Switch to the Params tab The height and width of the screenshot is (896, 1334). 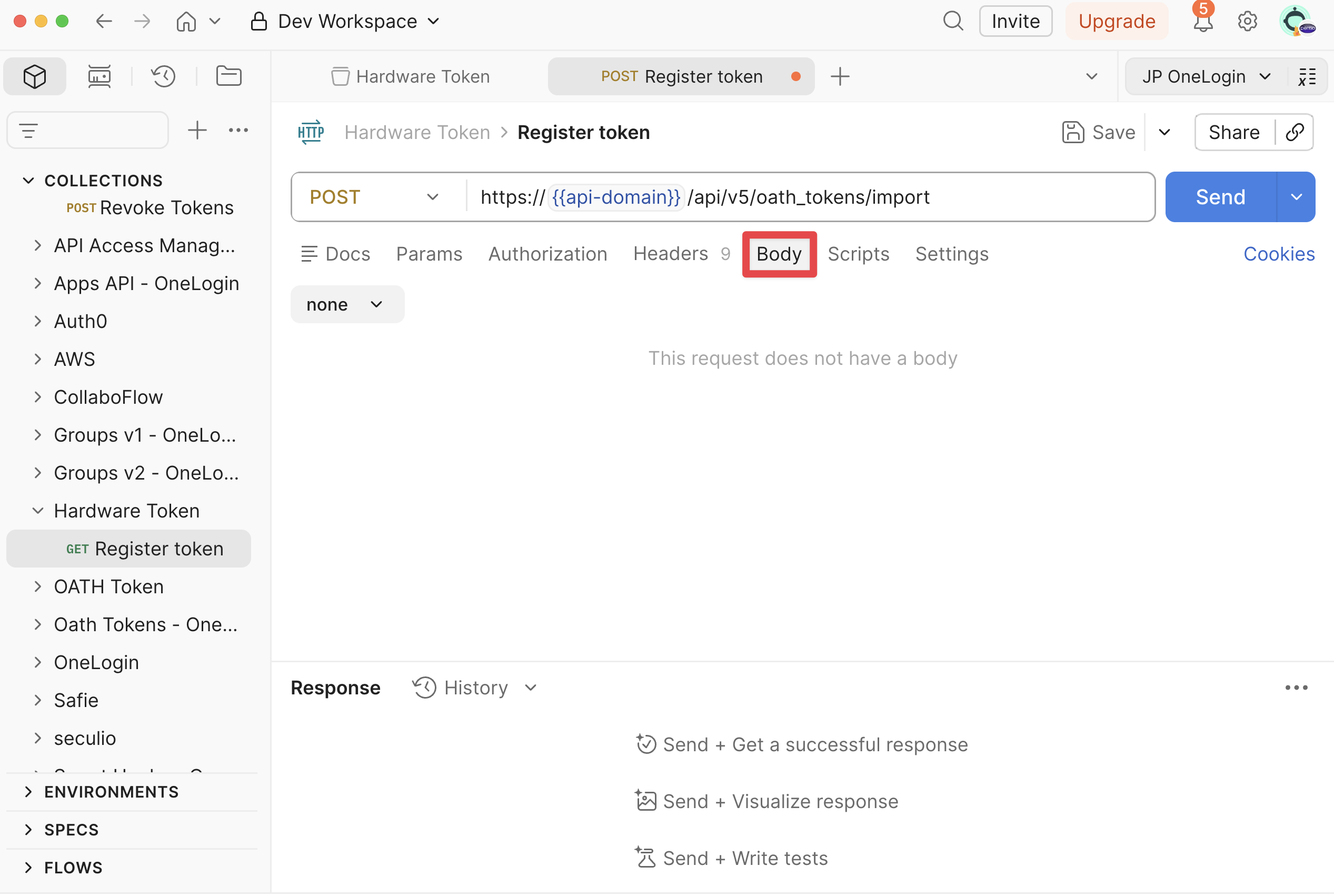[x=429, y=254]
